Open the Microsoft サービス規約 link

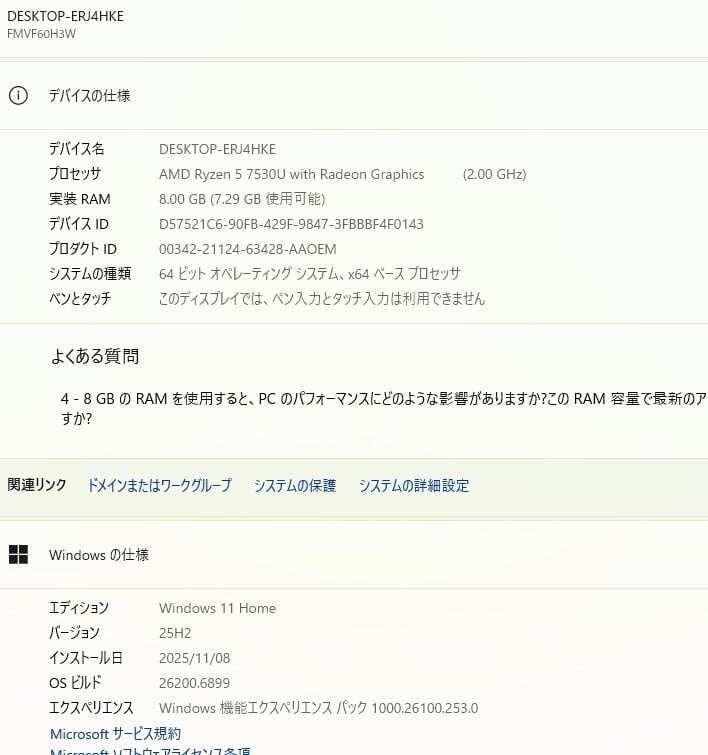(x=116, y=734)
